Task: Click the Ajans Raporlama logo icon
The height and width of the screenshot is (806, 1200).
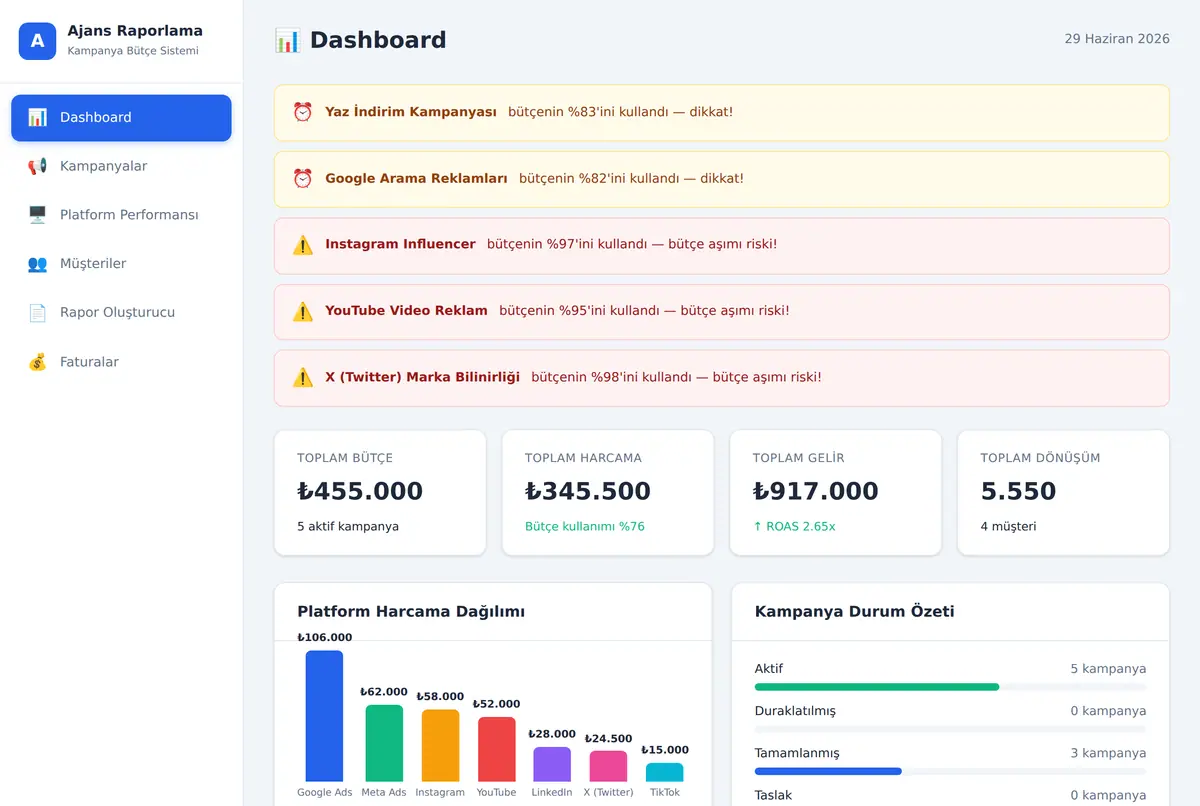Action: click(x=38, y=41)
